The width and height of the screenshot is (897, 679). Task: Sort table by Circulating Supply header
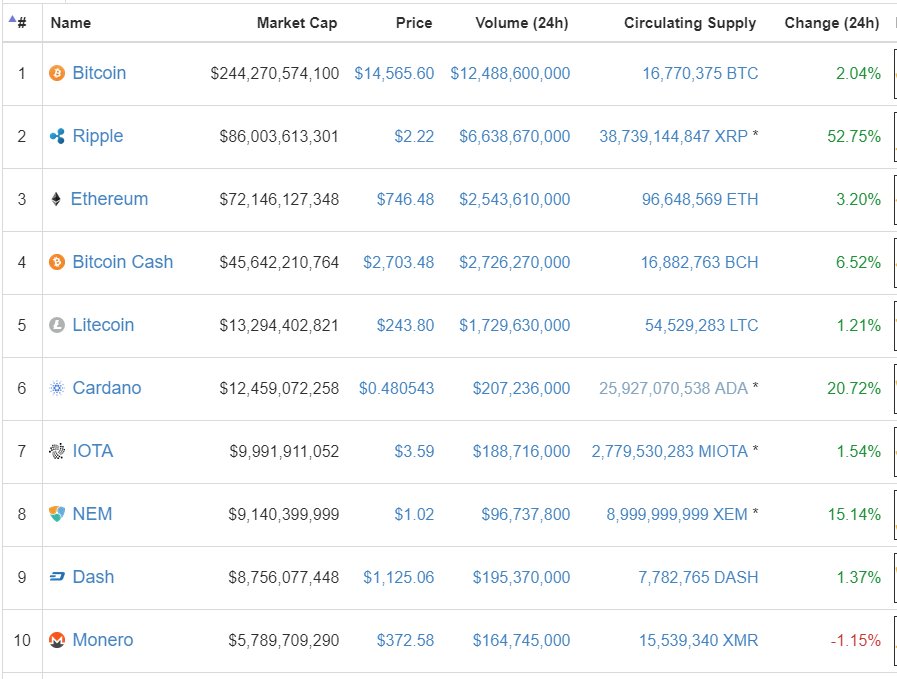click(x=690, y=23)
